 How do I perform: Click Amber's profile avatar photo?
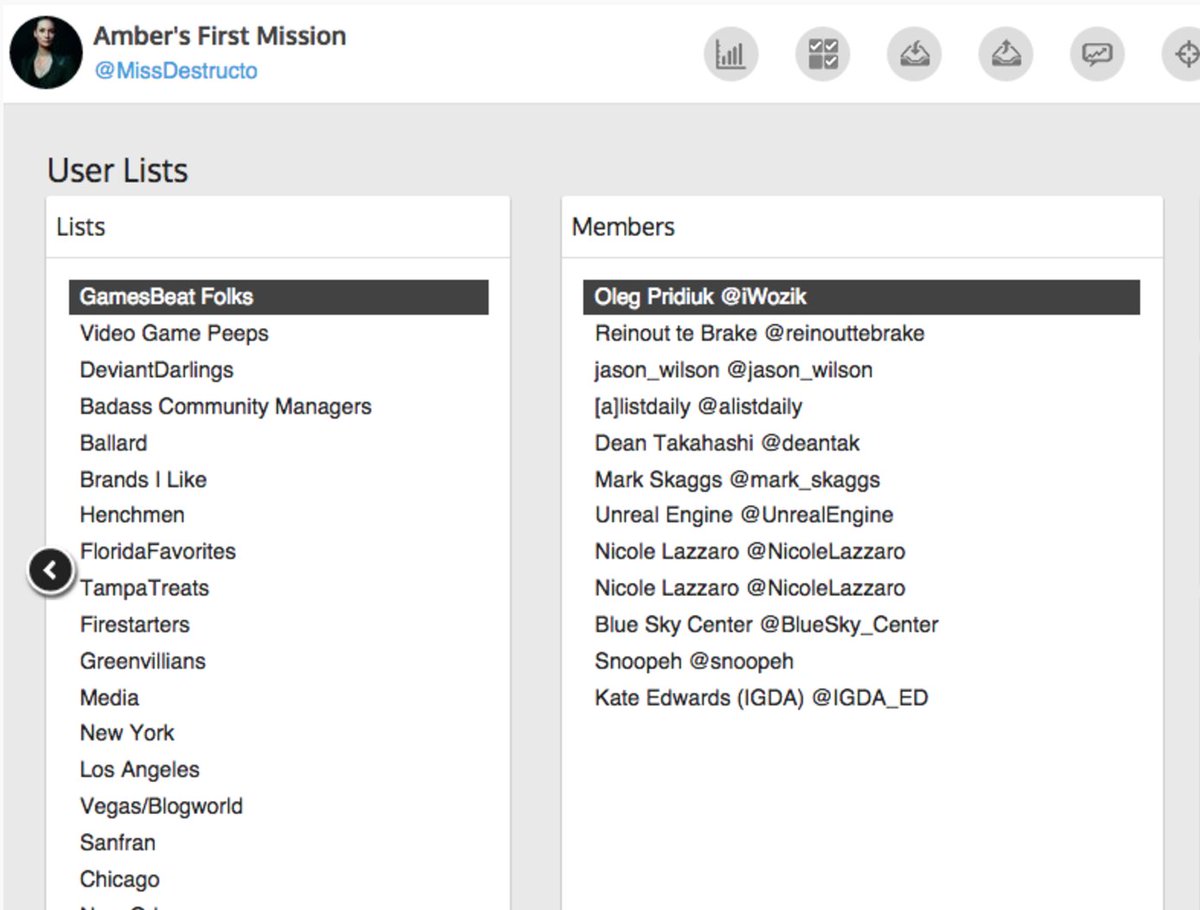(x=46, y=53)
